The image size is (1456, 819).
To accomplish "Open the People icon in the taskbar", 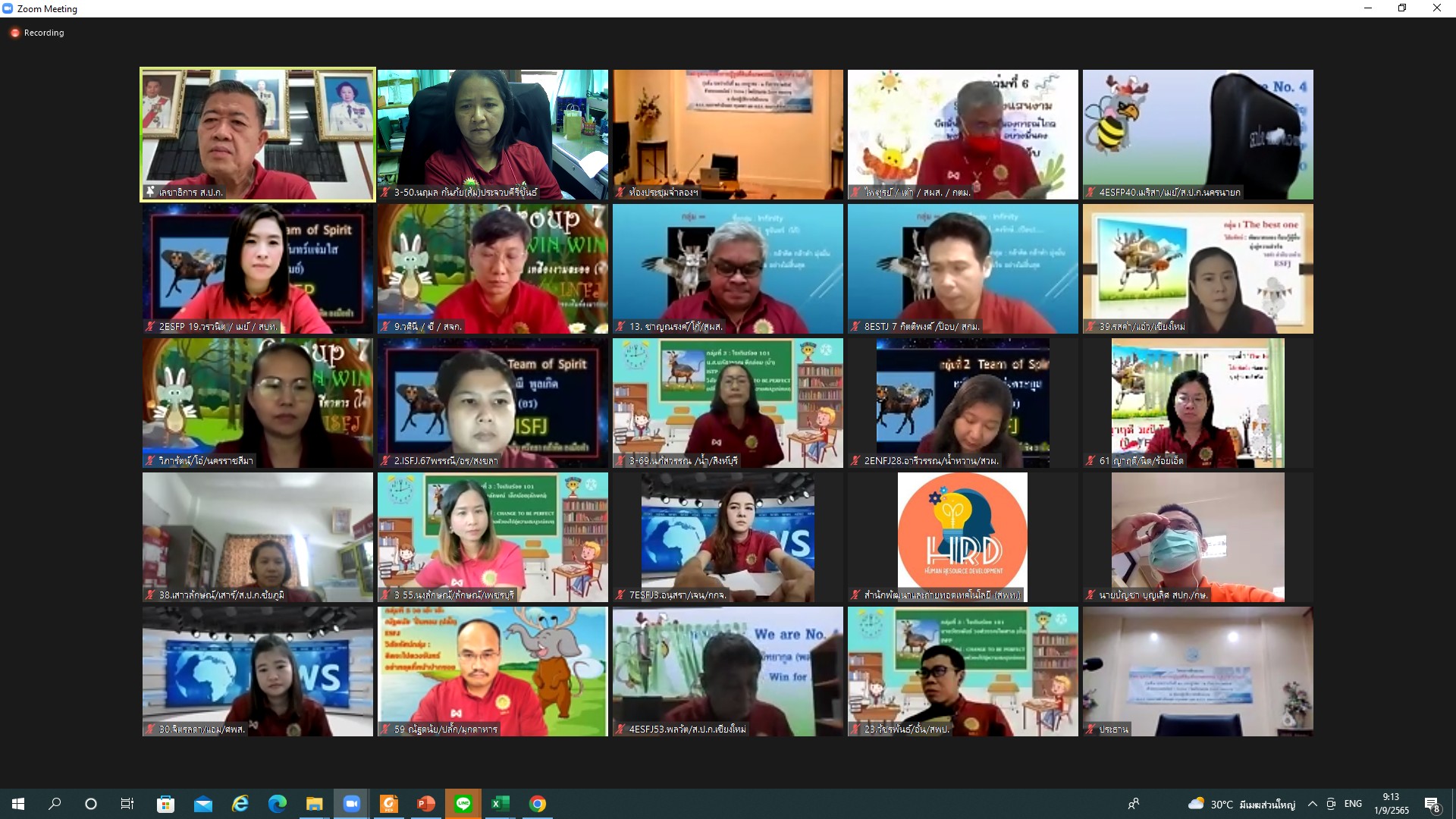I will click(1134, 804).
